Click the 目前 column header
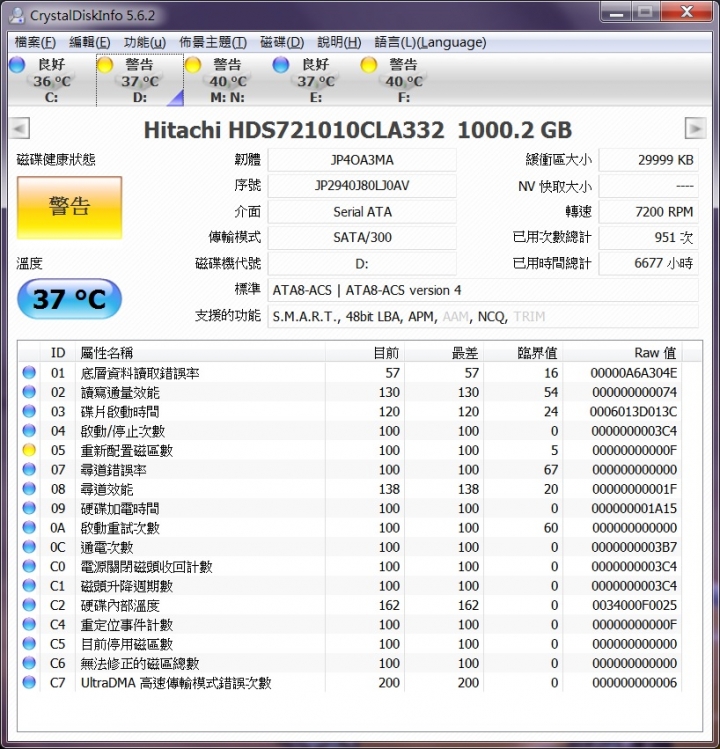Image resolution: width=720 pixels, height=749 pixels. point(365,353)
